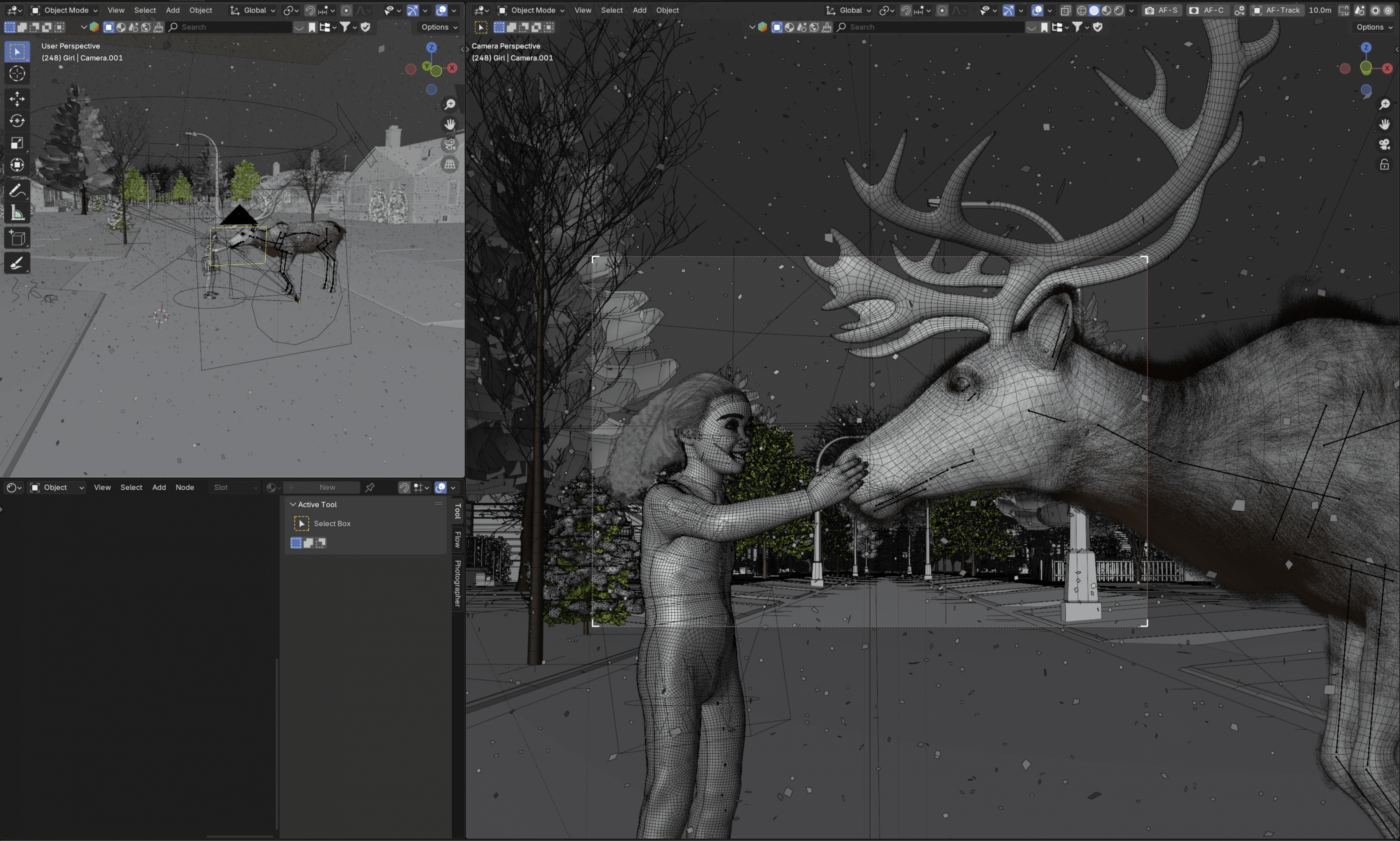Switch to the Tool sidebar tab
The width and height of the screenshot is (1400, 841).
coord(458,511)
